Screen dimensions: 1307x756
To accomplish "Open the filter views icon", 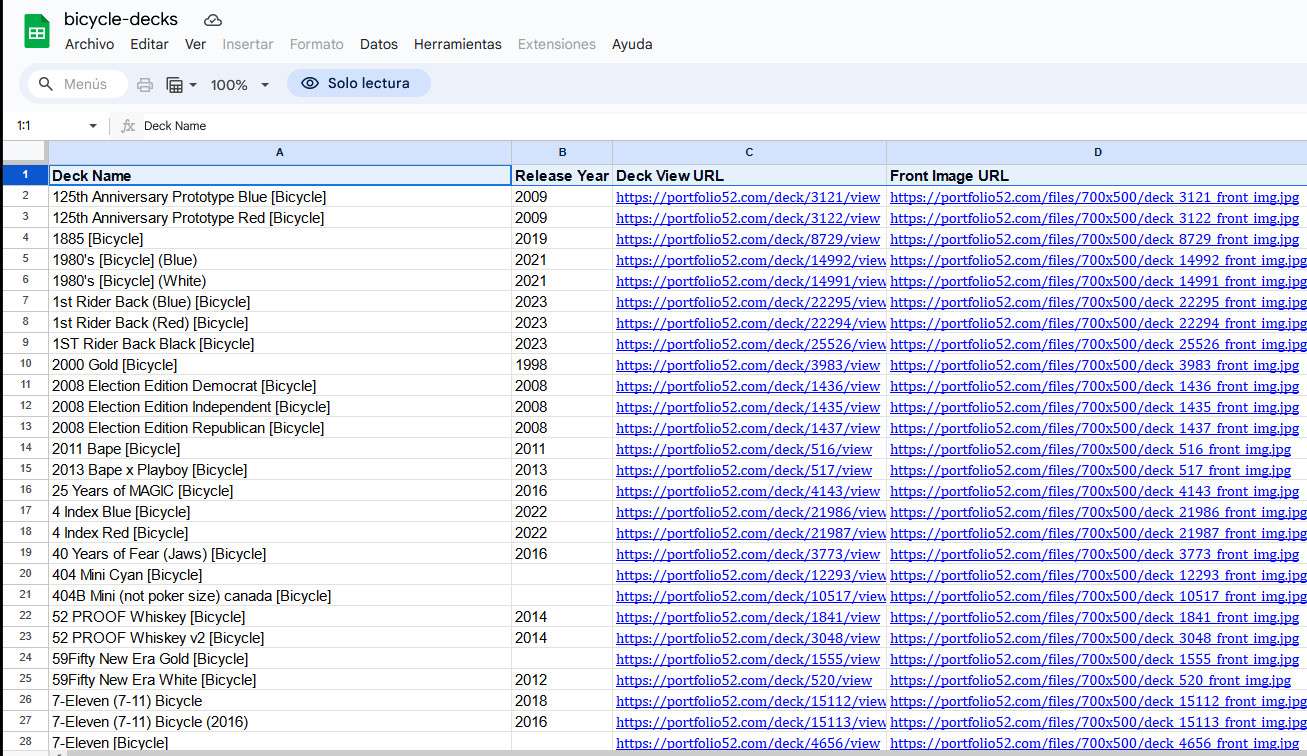I will [175, 85].
